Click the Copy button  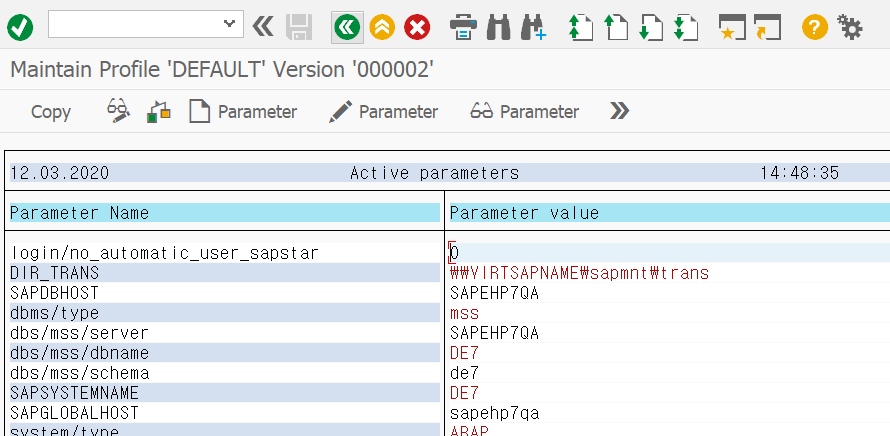click(x=51, y=112)
